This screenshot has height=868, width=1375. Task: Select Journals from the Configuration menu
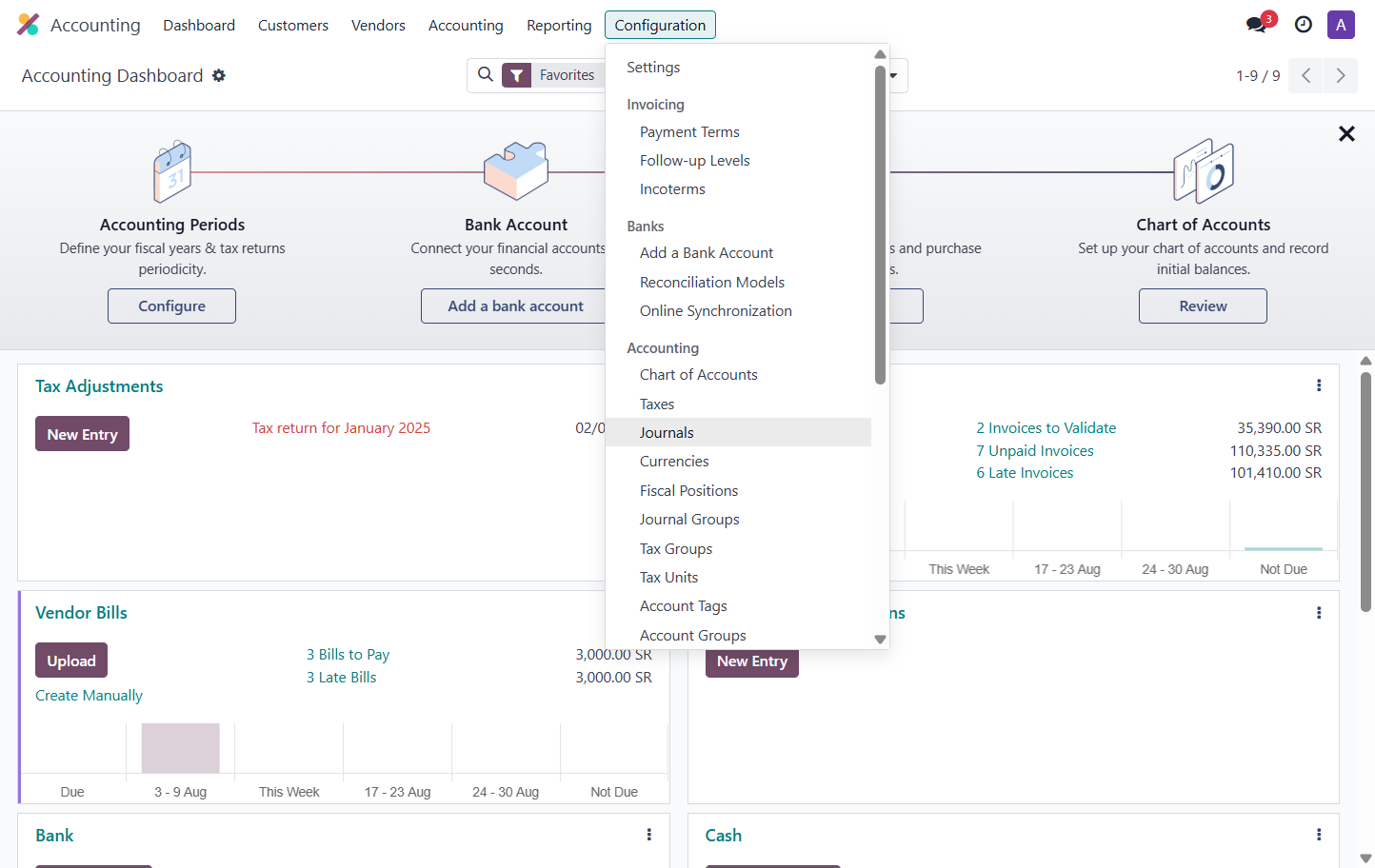point(738,432)
